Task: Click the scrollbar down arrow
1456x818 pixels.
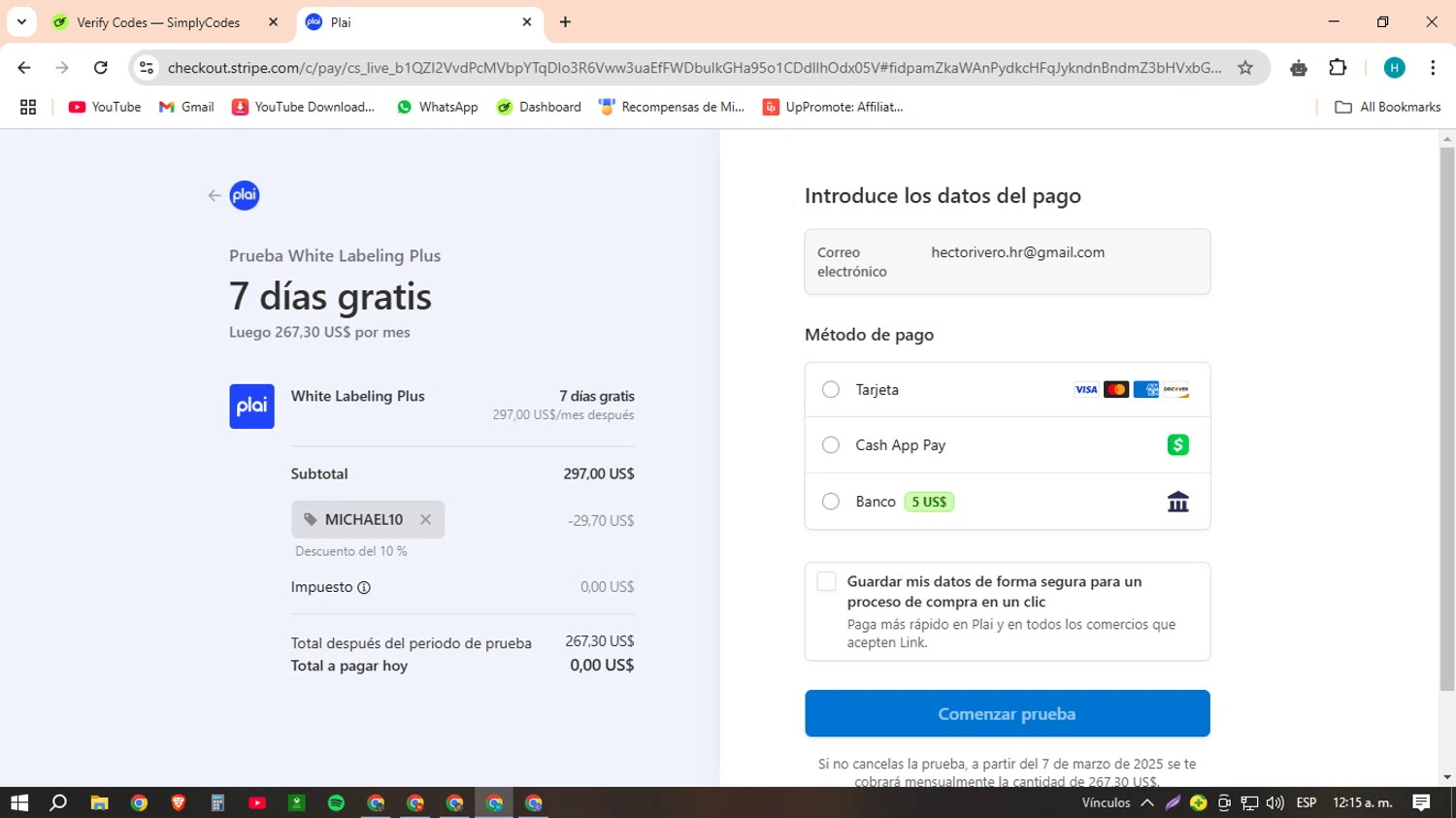Action: tap(1447, 777)
